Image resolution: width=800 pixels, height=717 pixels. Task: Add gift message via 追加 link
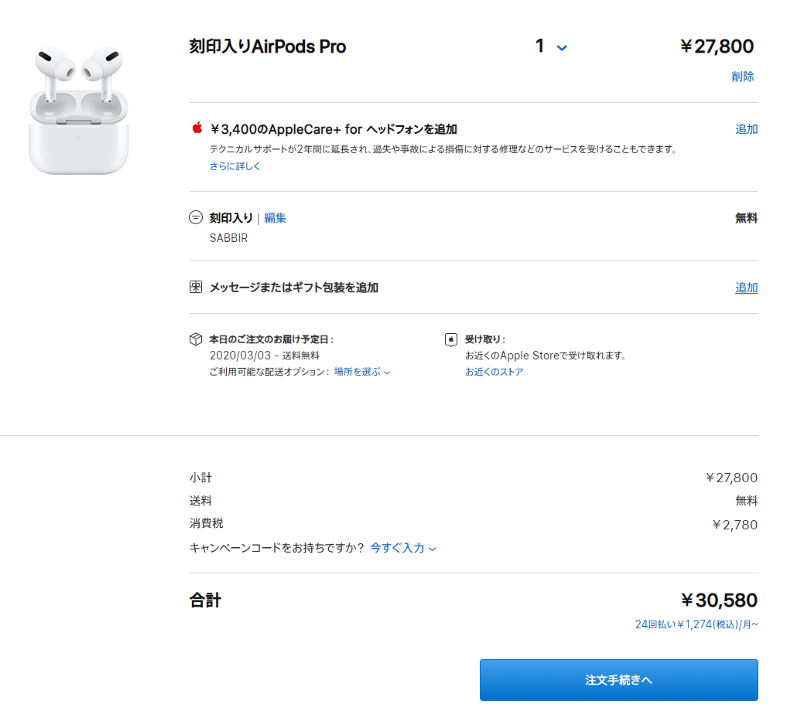pyautogui.click(x=746, y=288)
